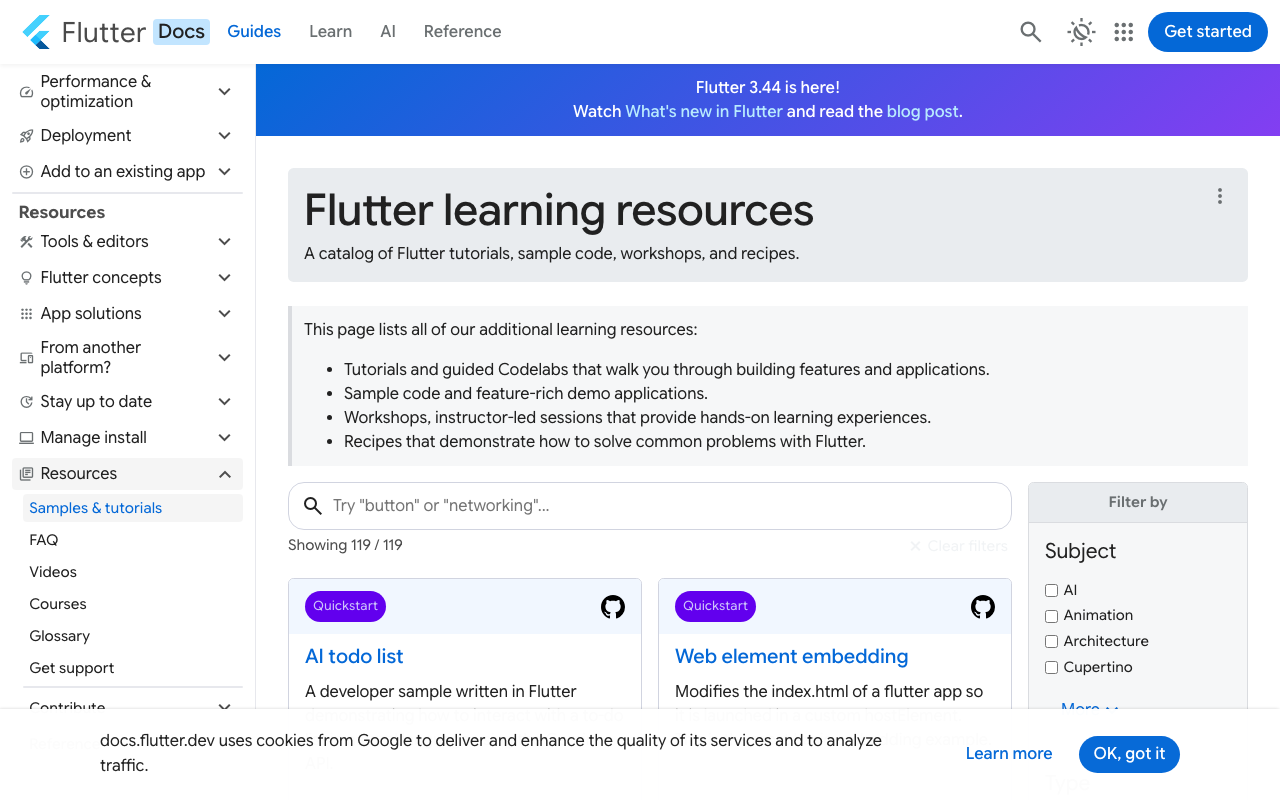
Task: Open the AI tab in top navigation
Action: point(388,32)
